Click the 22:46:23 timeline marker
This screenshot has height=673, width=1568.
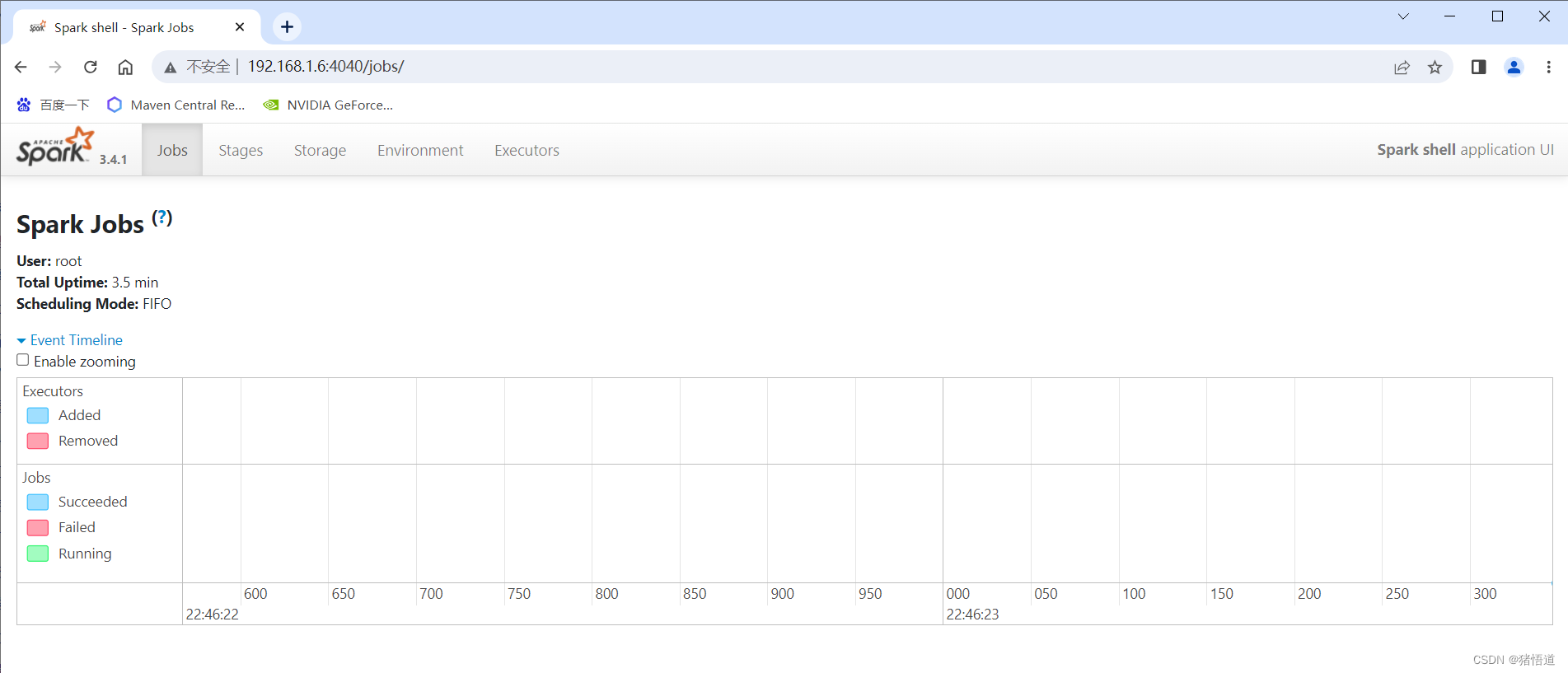pos(972,615)
